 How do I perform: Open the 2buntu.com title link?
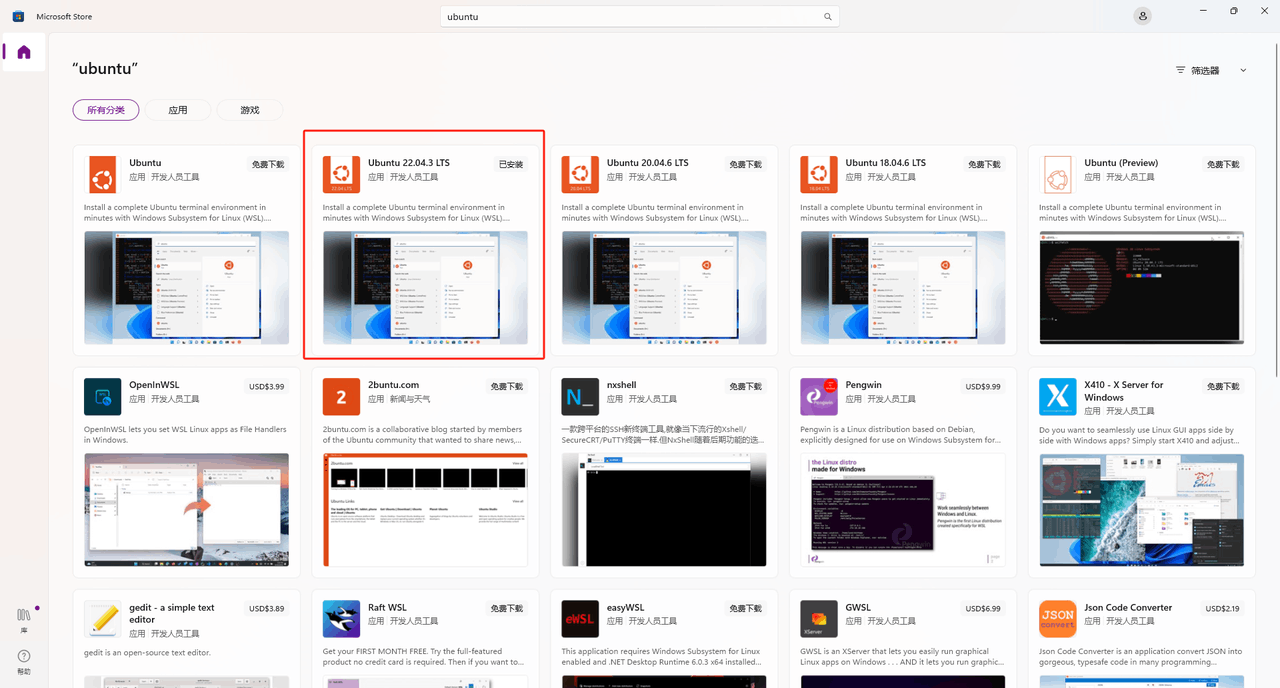point(393,385)
